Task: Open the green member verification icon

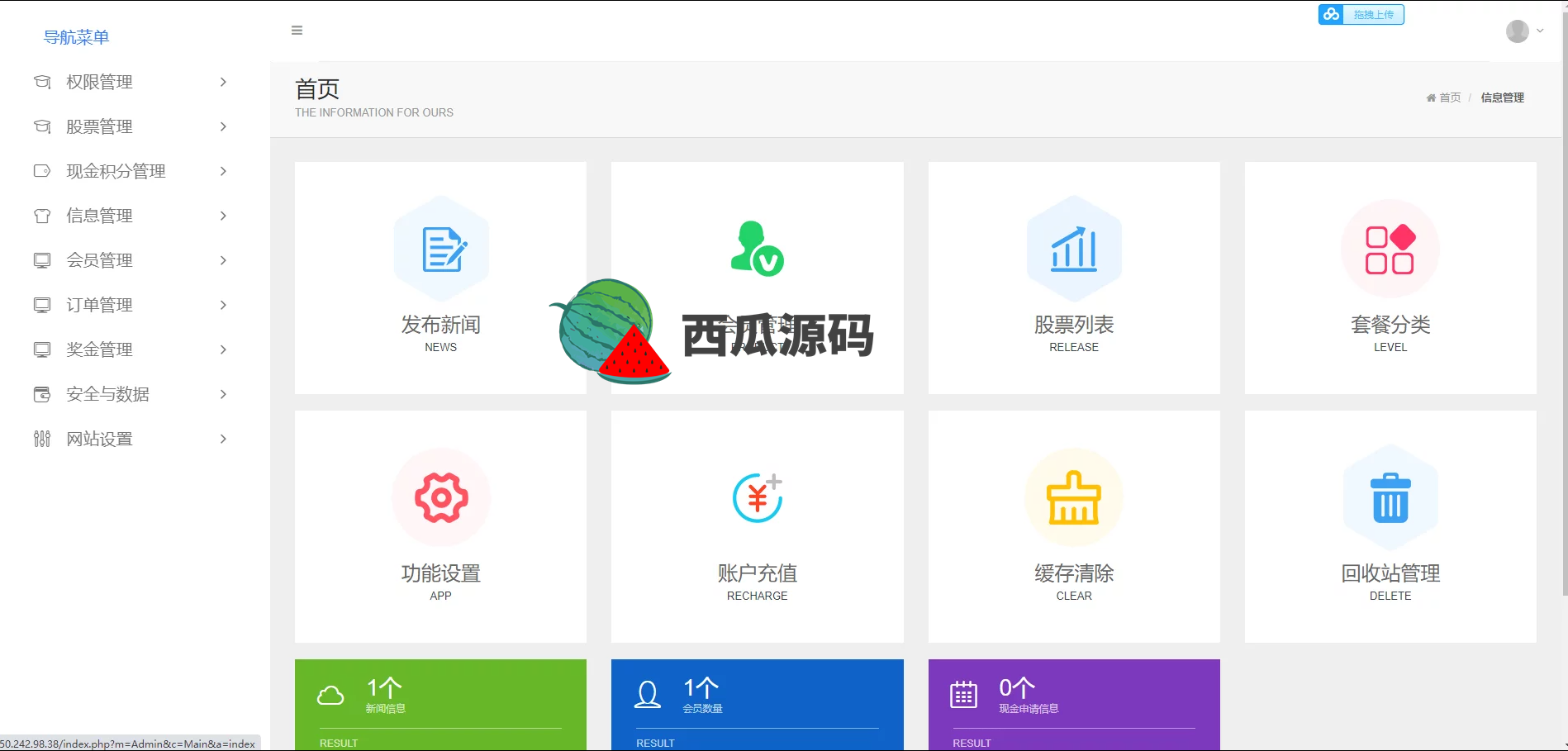Action: tap(757, 249)
